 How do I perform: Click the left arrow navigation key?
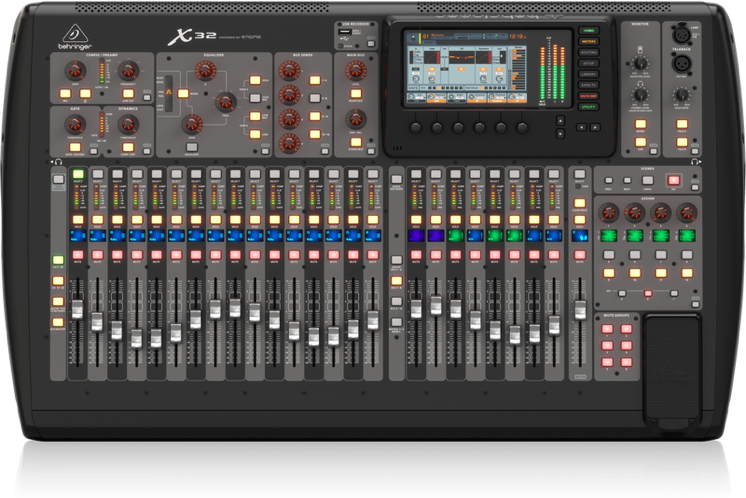tap(581, 127)
